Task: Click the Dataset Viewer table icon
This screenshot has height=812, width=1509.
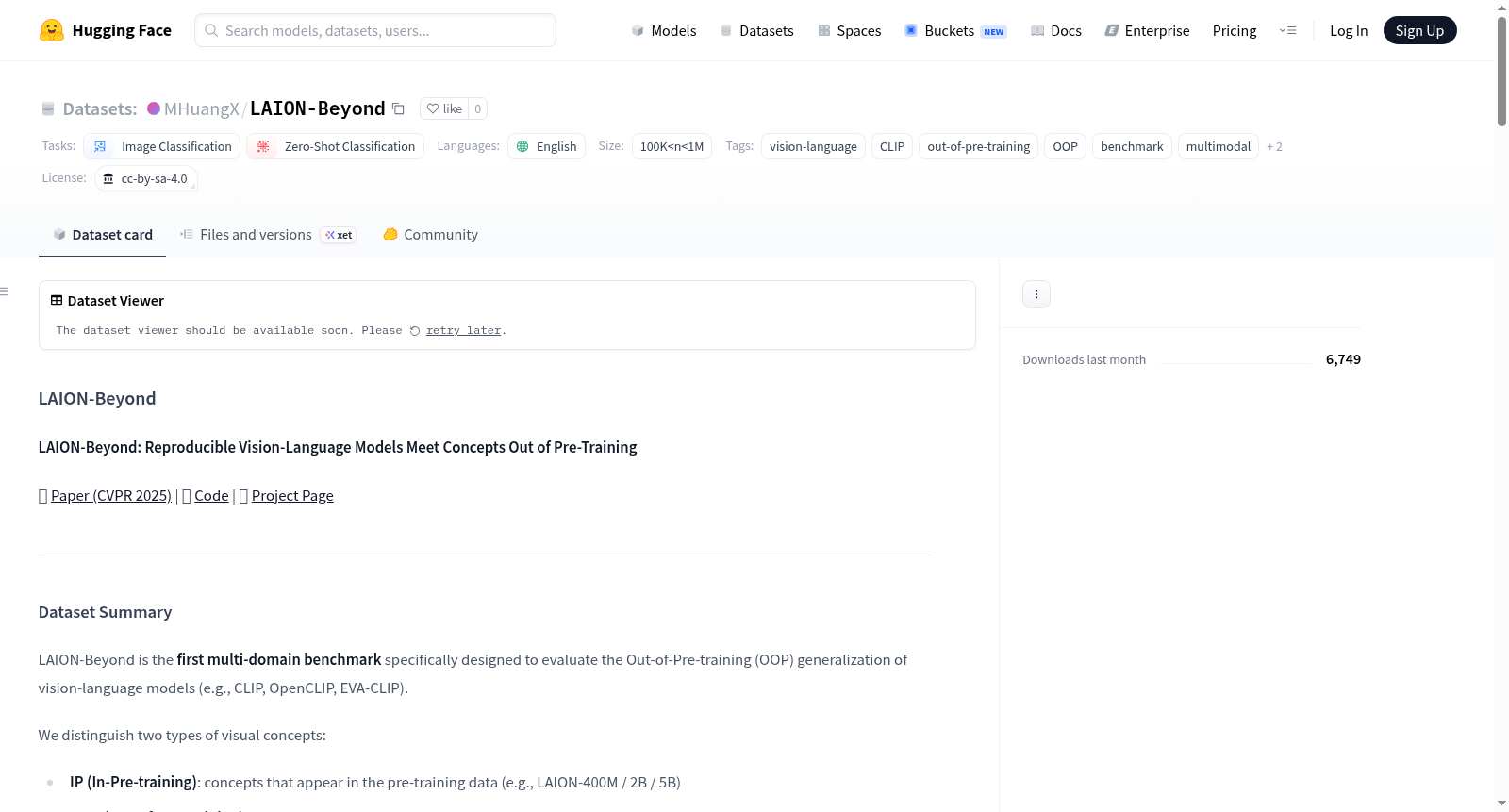Action: click(x=57, y=300)
